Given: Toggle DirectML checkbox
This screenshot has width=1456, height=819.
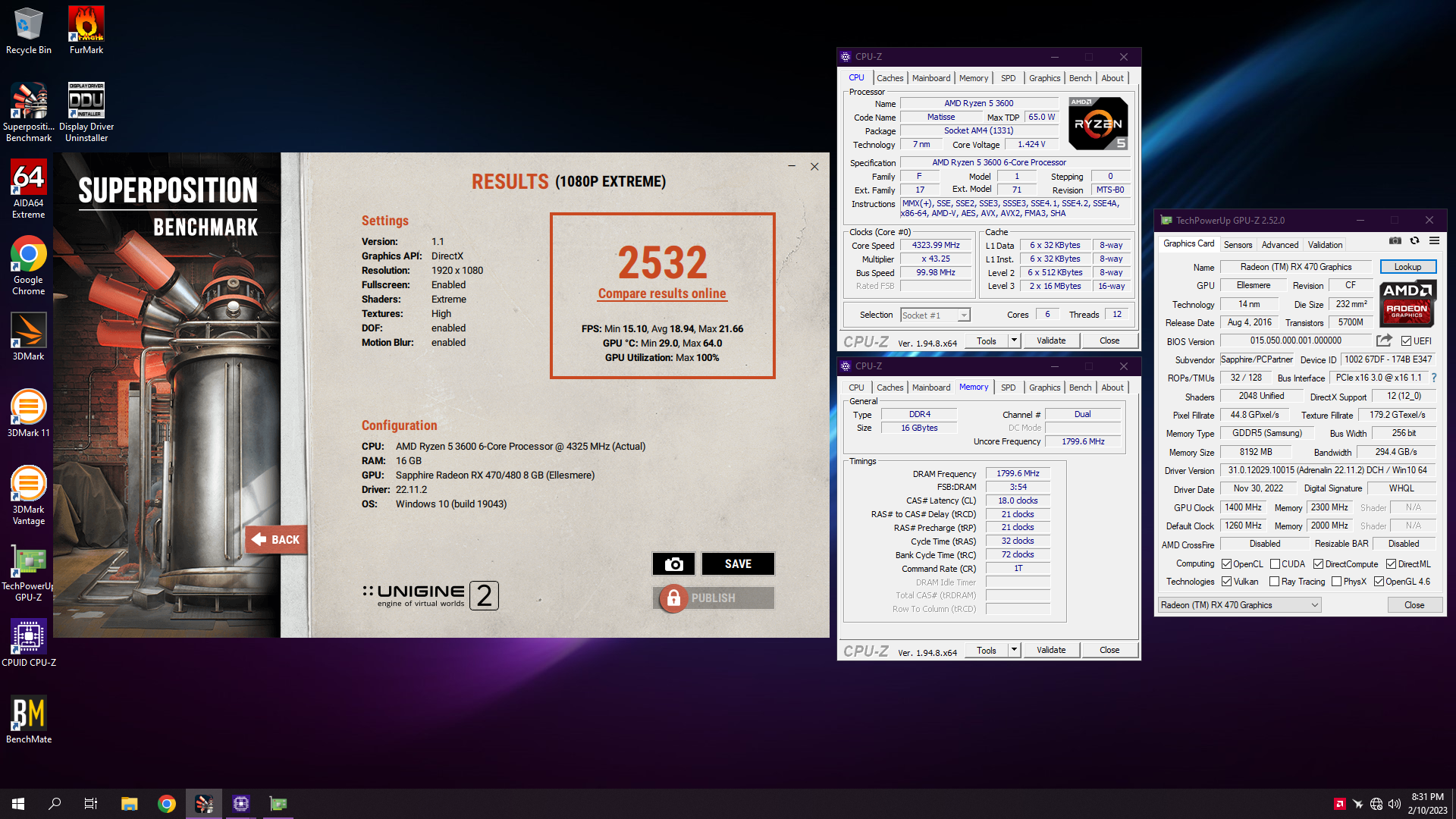Looking at the screenshot, I should 1392,564.
